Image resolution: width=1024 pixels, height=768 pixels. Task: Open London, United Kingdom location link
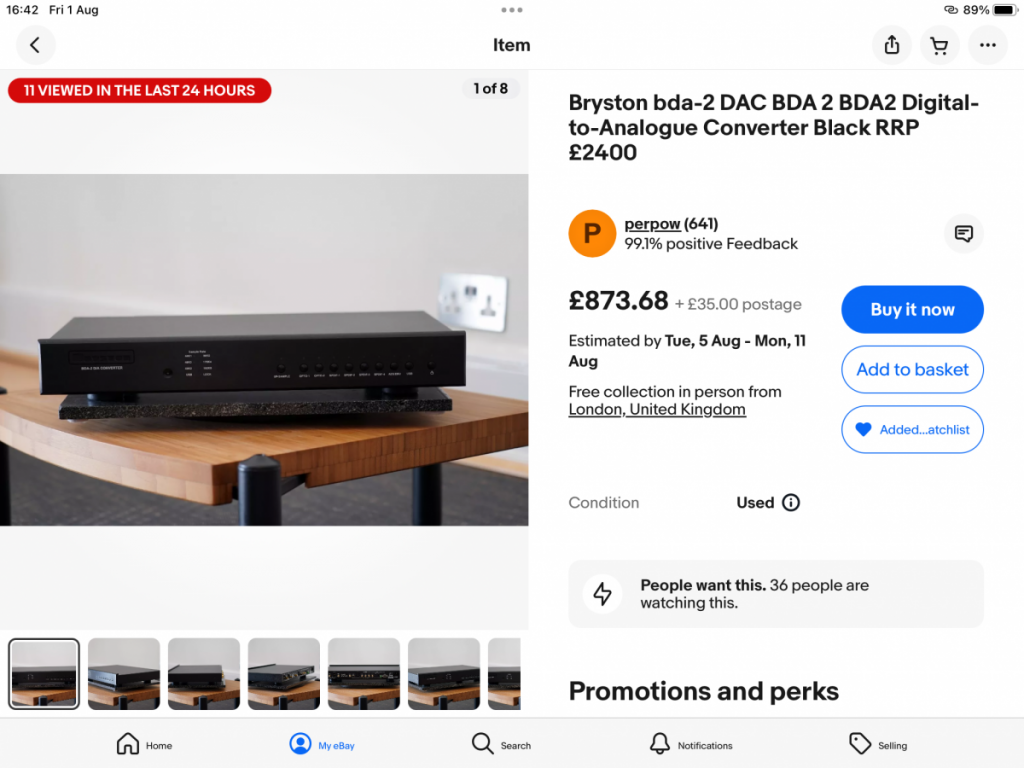[x=657, y=409]
